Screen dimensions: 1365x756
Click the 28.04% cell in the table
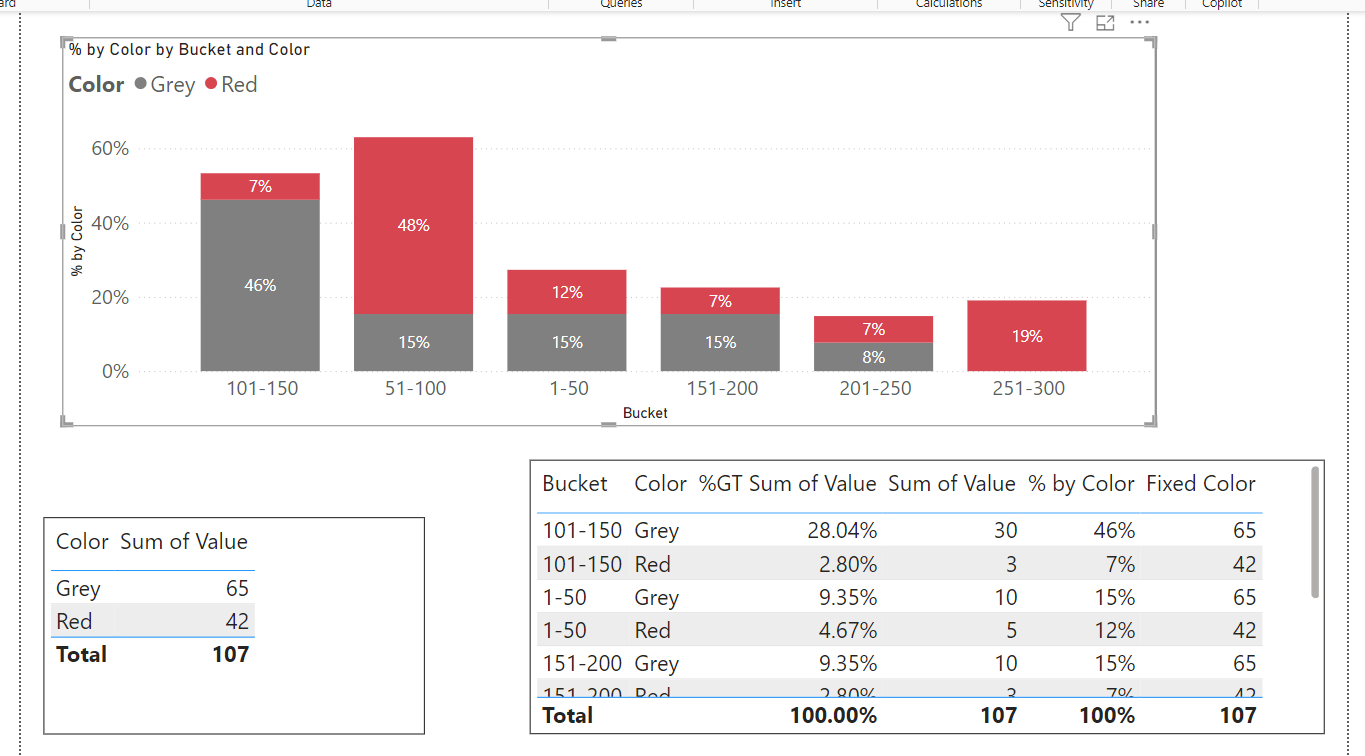click(842, 531)
